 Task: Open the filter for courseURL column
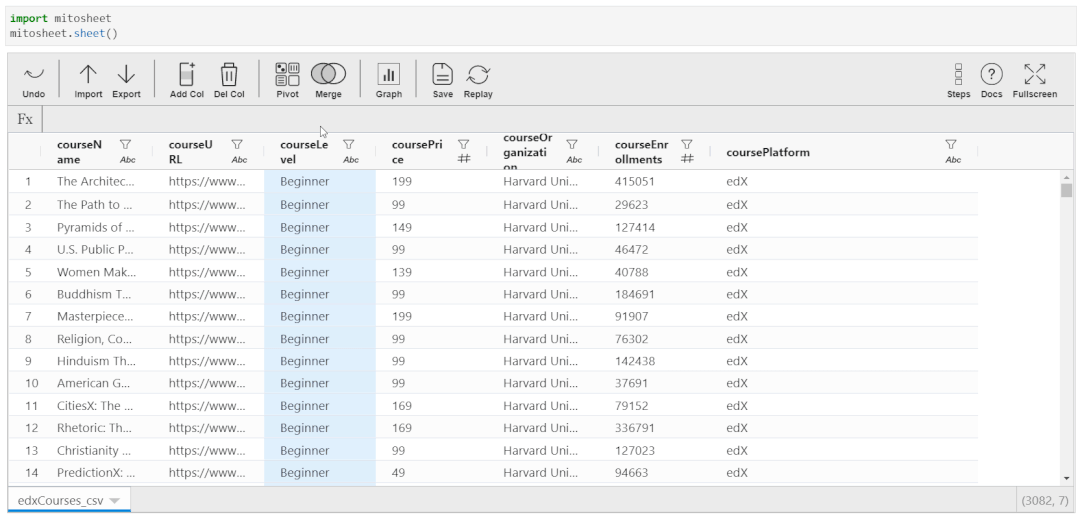pyautogui.click(x=237, y=145)
